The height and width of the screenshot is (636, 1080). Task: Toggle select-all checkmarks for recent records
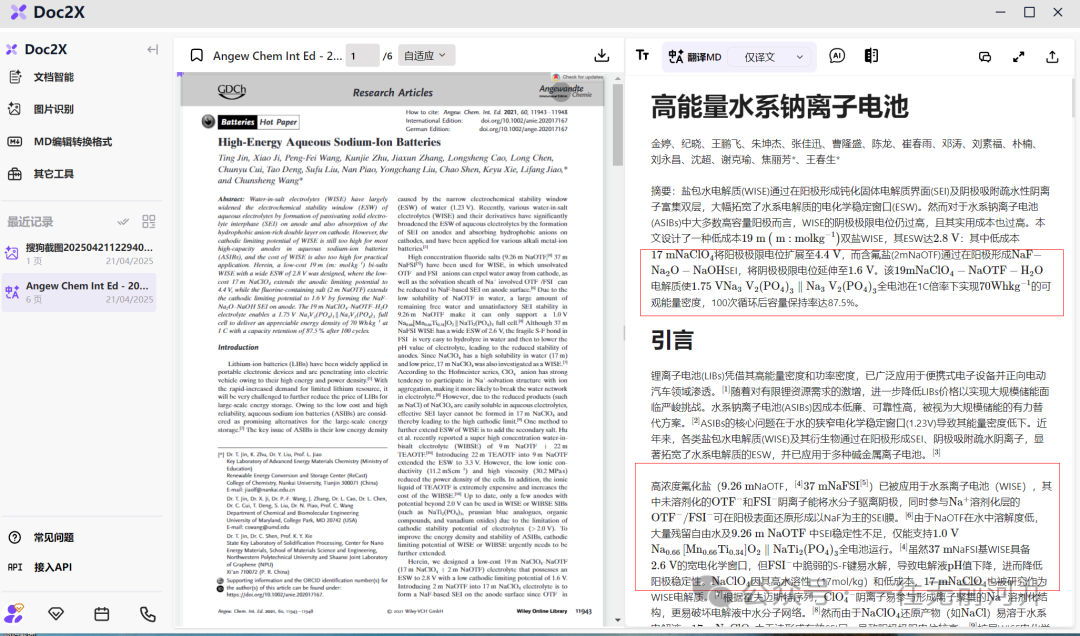point(123,221)
